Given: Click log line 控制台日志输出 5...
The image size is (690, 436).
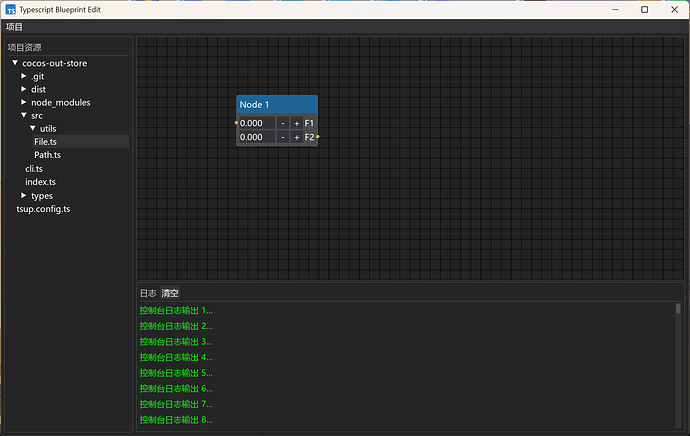Looking at the screenshot, I should (176, 373).
